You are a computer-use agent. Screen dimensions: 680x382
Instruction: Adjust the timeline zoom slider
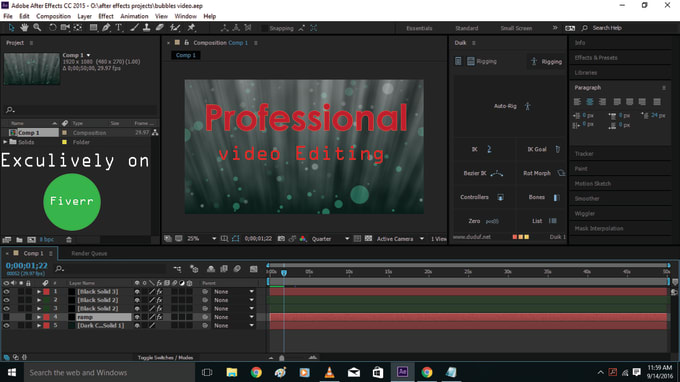282,358
